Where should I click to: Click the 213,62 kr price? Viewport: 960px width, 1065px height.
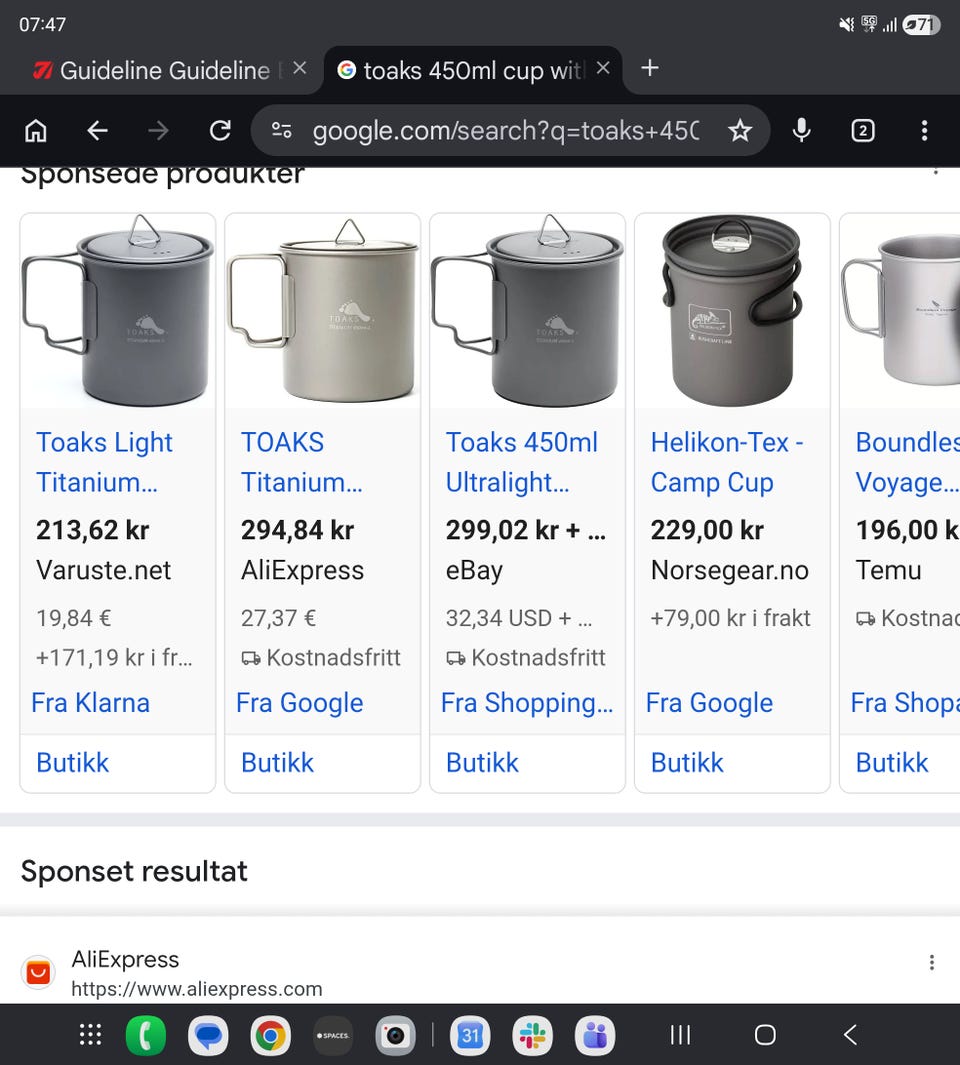tap(92, 530)
